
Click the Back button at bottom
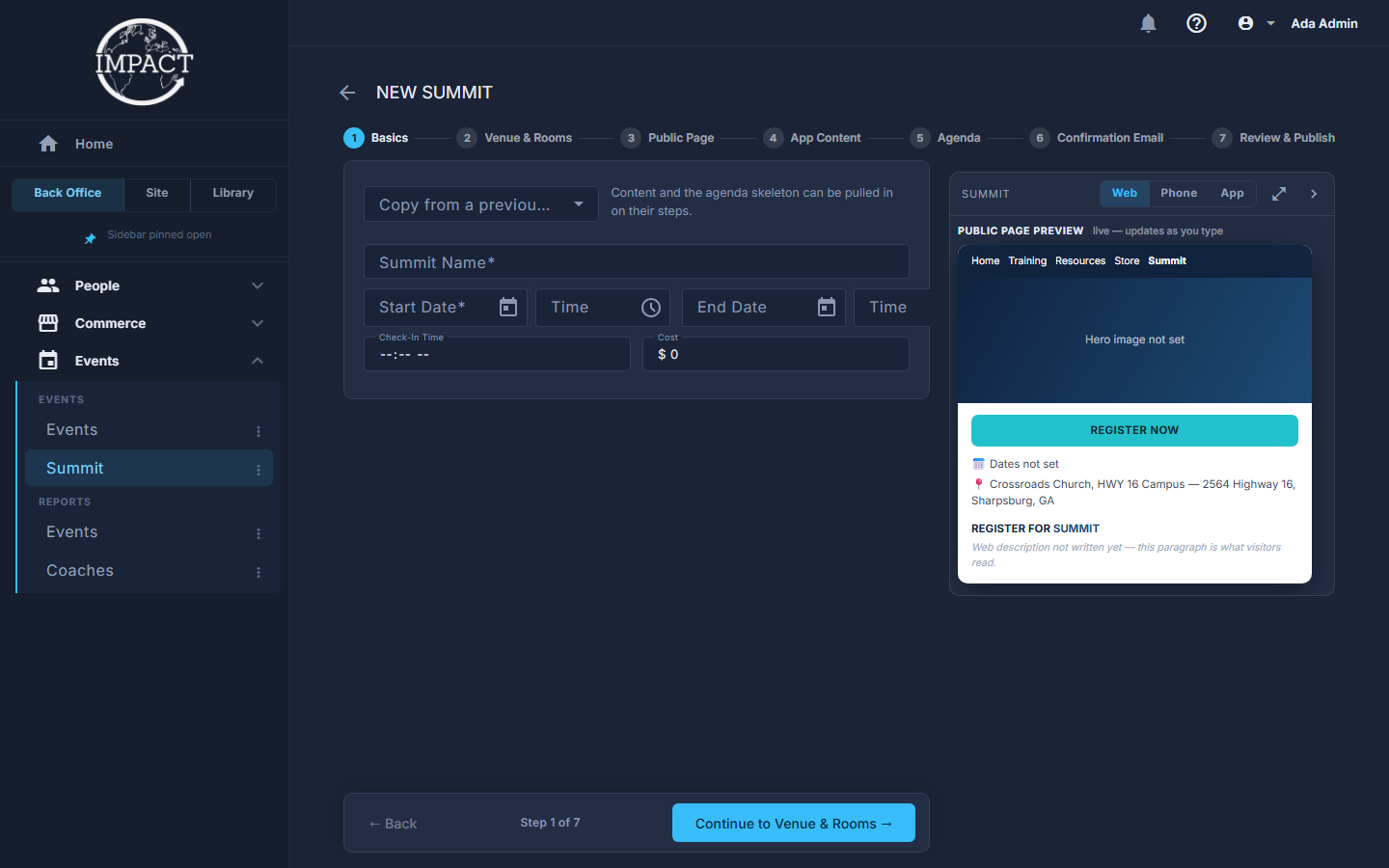click(x=393, y=824)
